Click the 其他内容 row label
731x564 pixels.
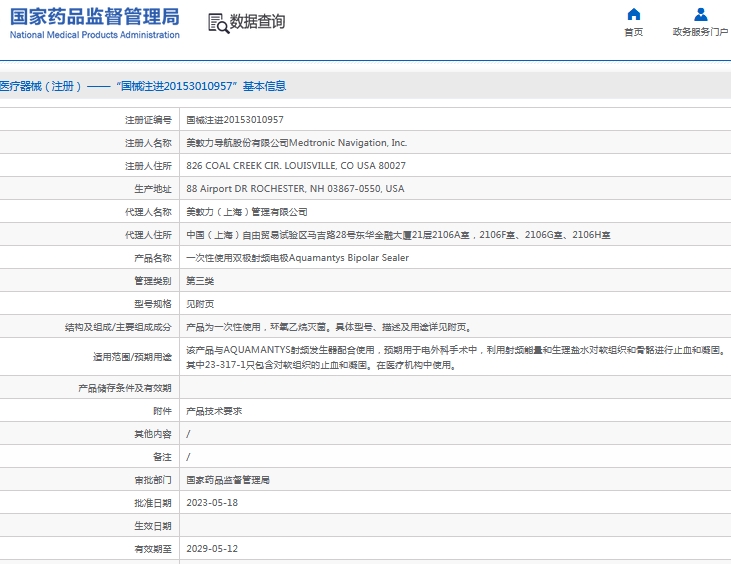pyautogui.click(x=153, y=434)
